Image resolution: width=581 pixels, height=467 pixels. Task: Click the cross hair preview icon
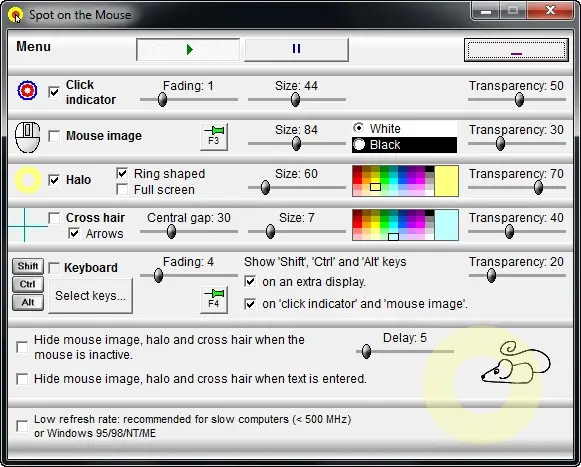click(x=27, y=225)
